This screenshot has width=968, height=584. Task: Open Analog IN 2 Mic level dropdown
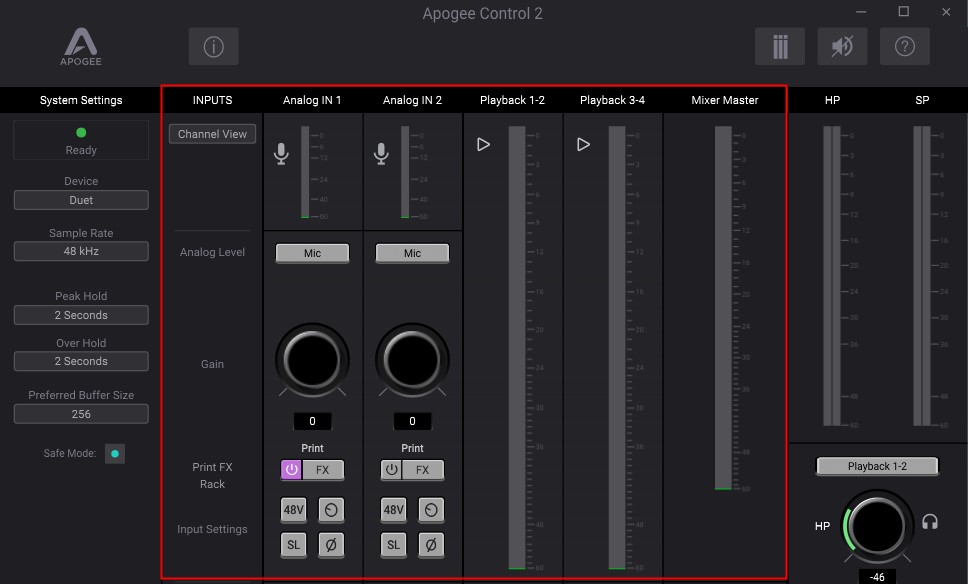[x=412, y=253]
